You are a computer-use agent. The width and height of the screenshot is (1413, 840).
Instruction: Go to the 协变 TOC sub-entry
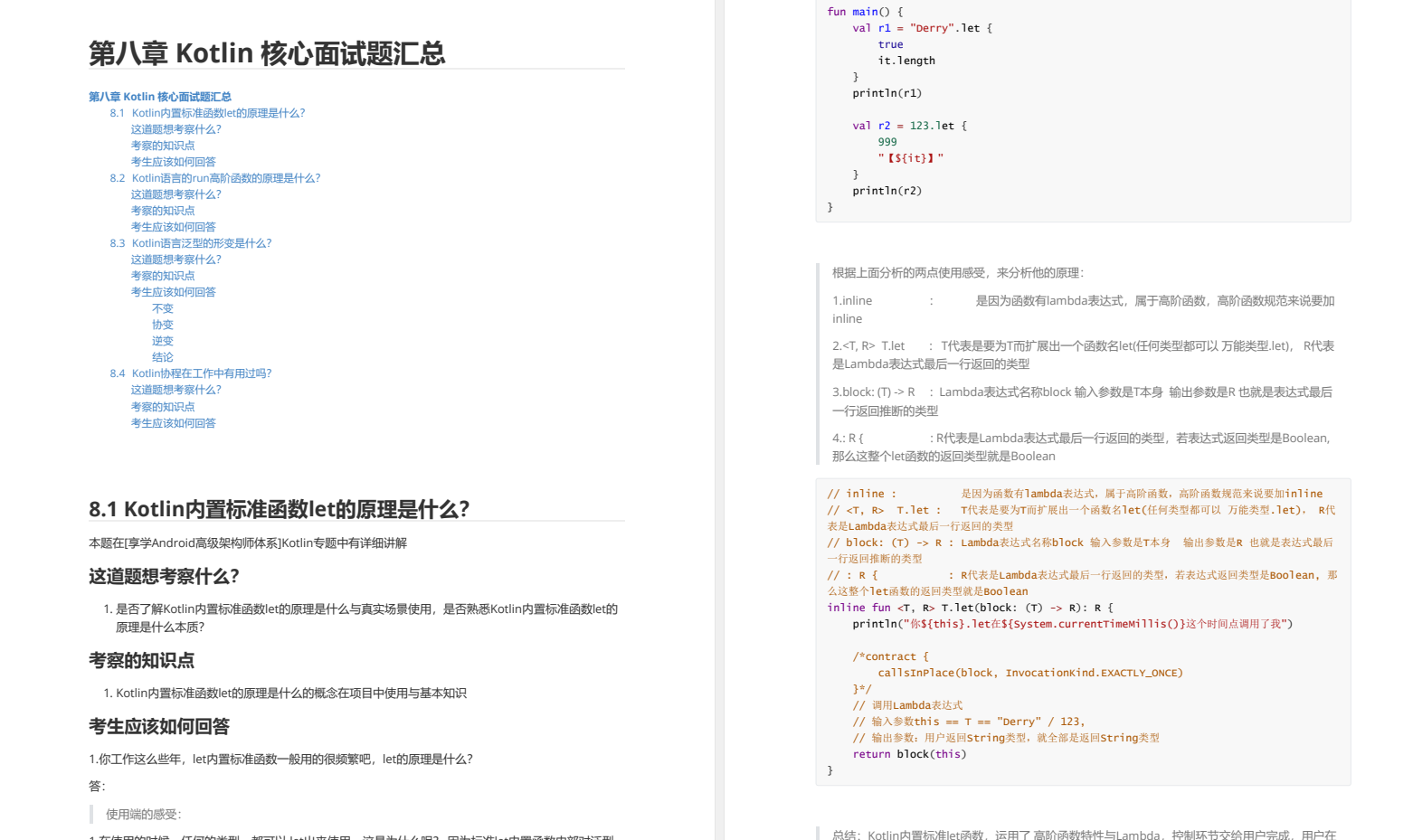163,325
